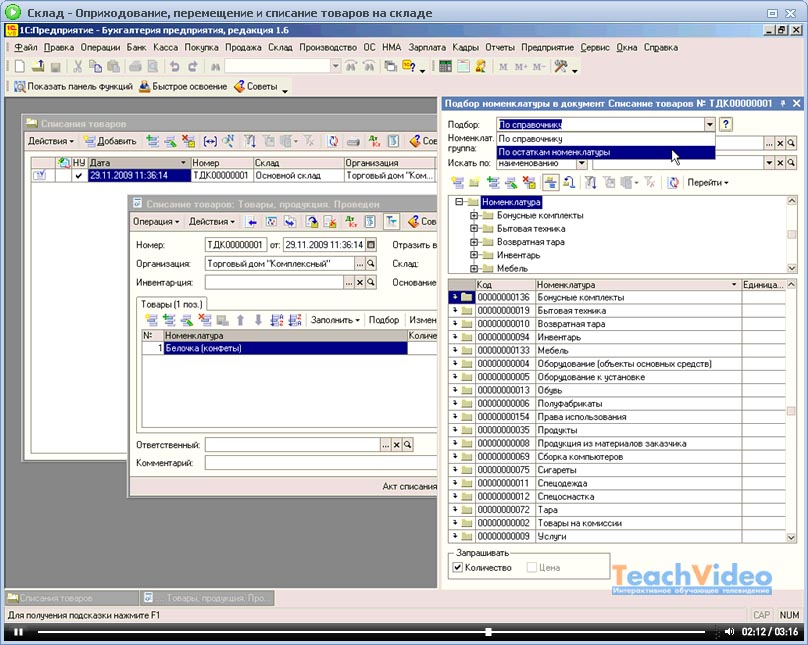Screen dimensions: 808x645
Task: Click the help question mark next to Подбор
Action: click(726, 124)
